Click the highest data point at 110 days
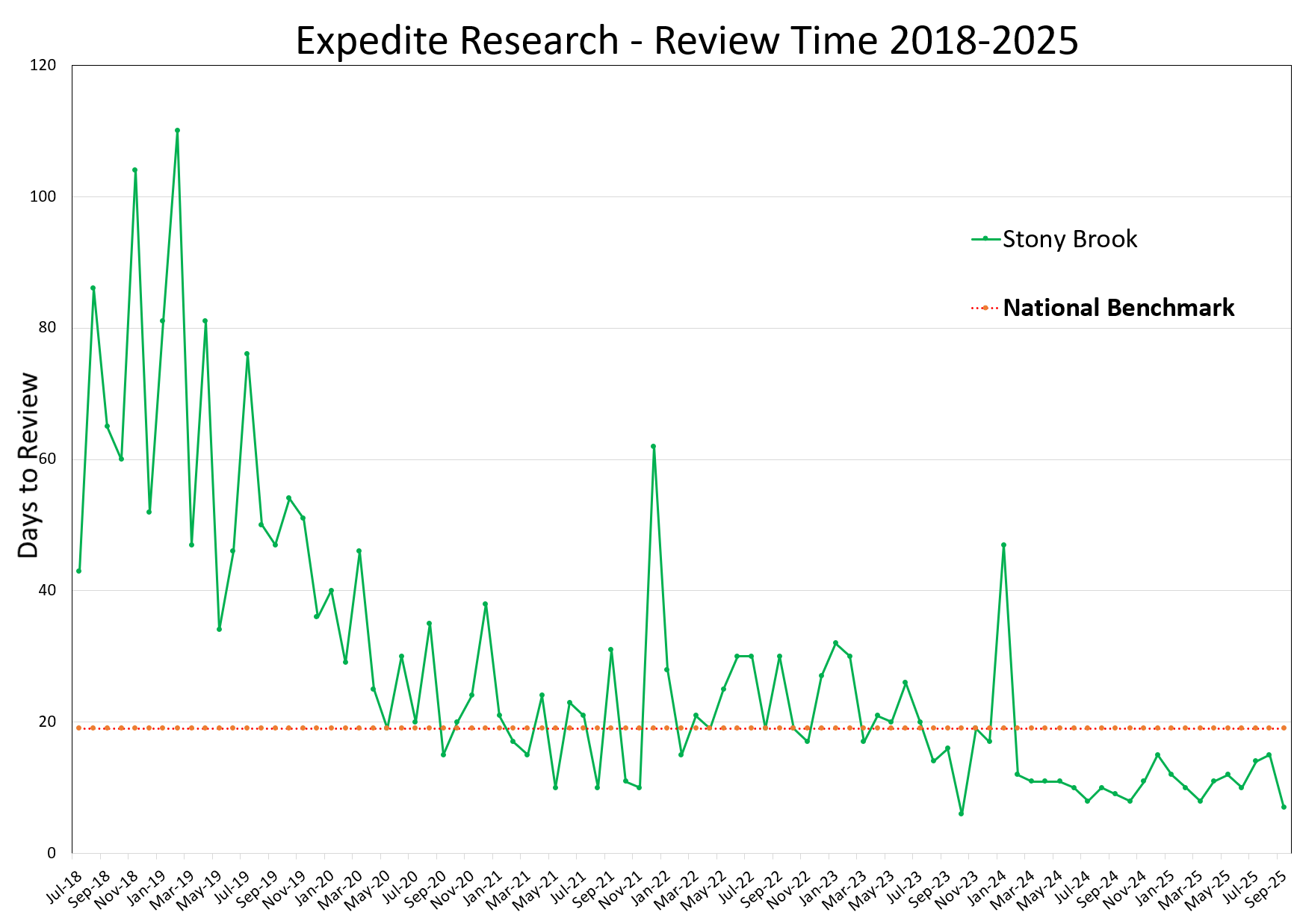This screenshot has width=1297, height=924. (177, 131)
